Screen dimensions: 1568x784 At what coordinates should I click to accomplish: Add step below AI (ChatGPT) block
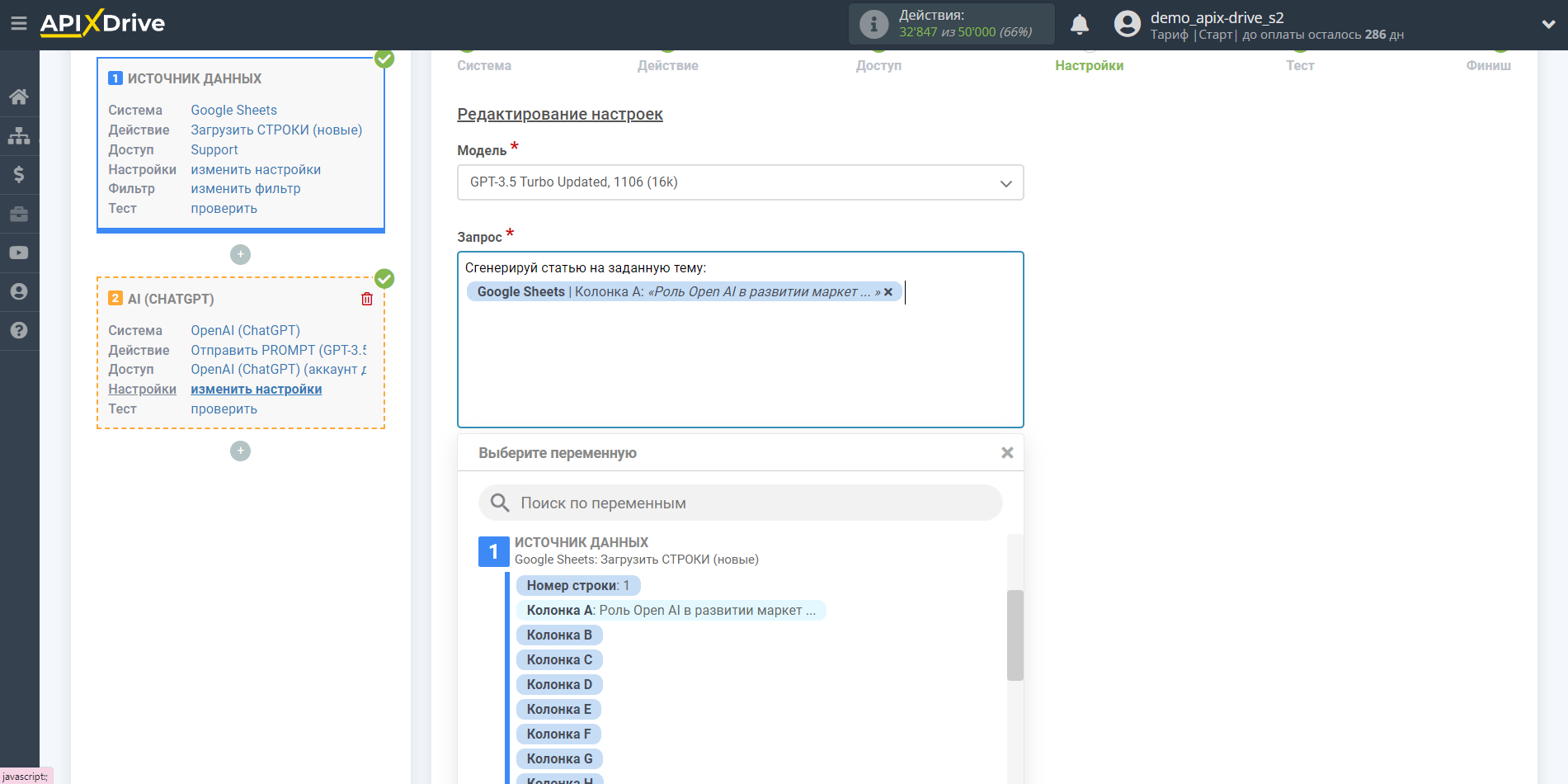point(240,451)
